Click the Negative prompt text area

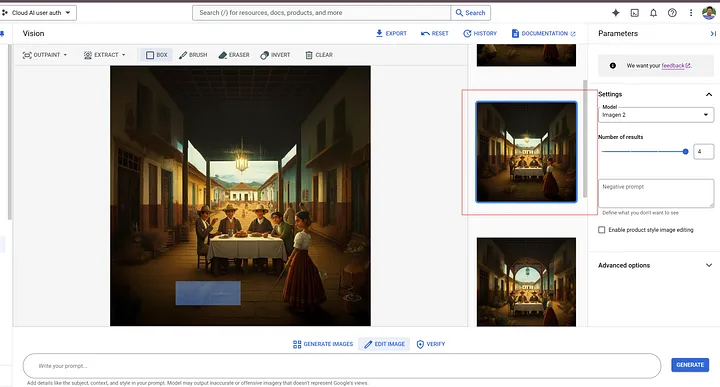[x=656, y=193]
